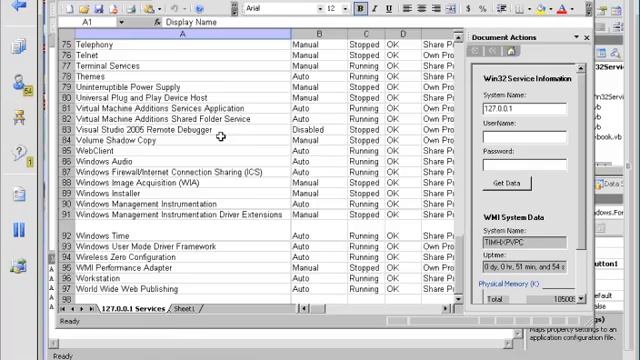Click the blue back arrow in the left sidebar
The image size is (640, 360).
pos(19,6)
